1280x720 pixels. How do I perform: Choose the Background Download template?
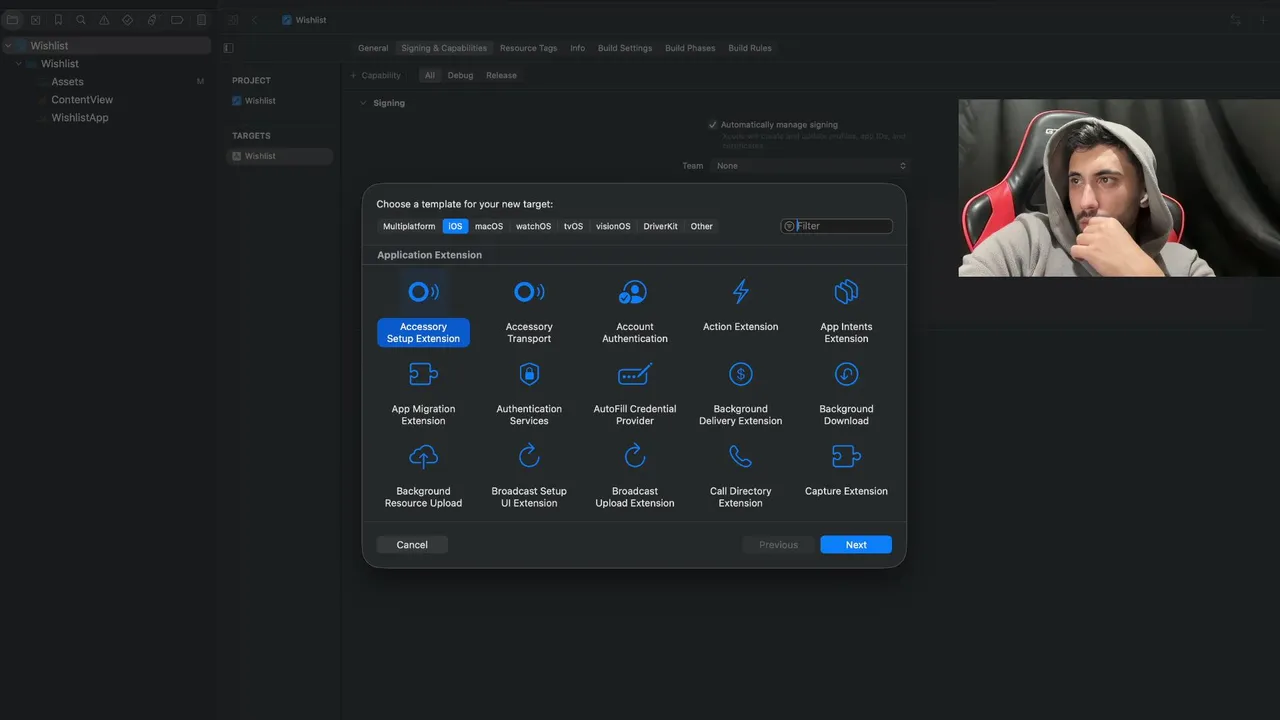click(846, 393)
